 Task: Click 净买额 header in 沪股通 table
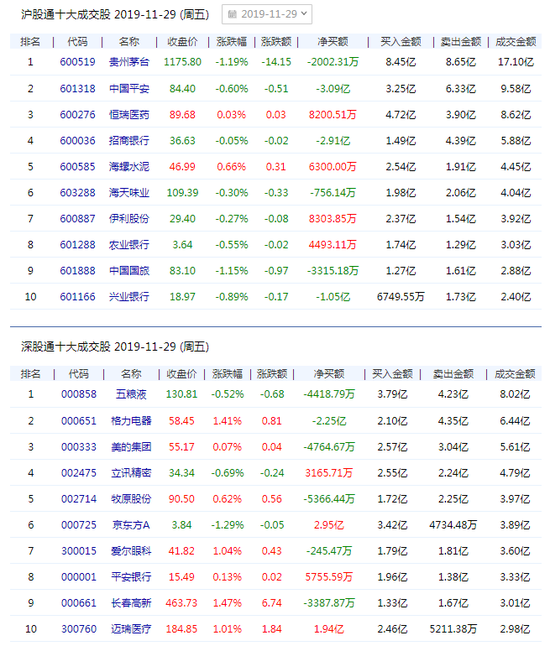pos(333,42)
